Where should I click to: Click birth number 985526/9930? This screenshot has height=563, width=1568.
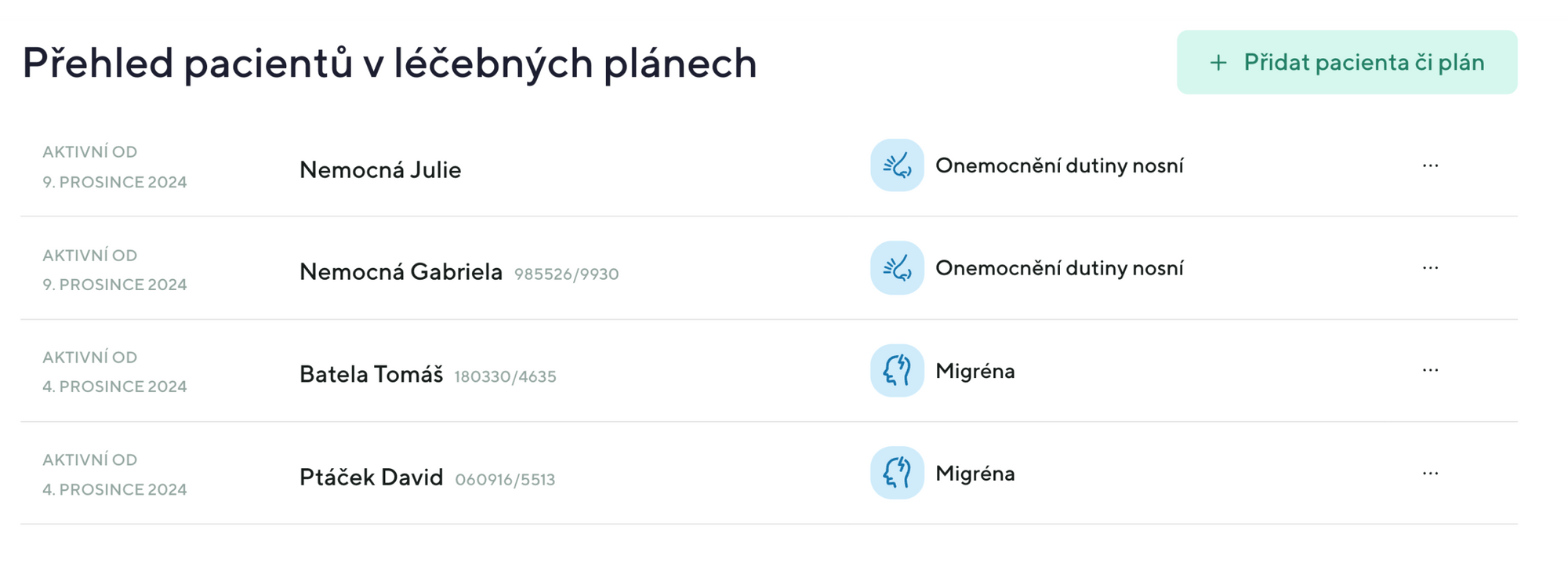[566, 274]
